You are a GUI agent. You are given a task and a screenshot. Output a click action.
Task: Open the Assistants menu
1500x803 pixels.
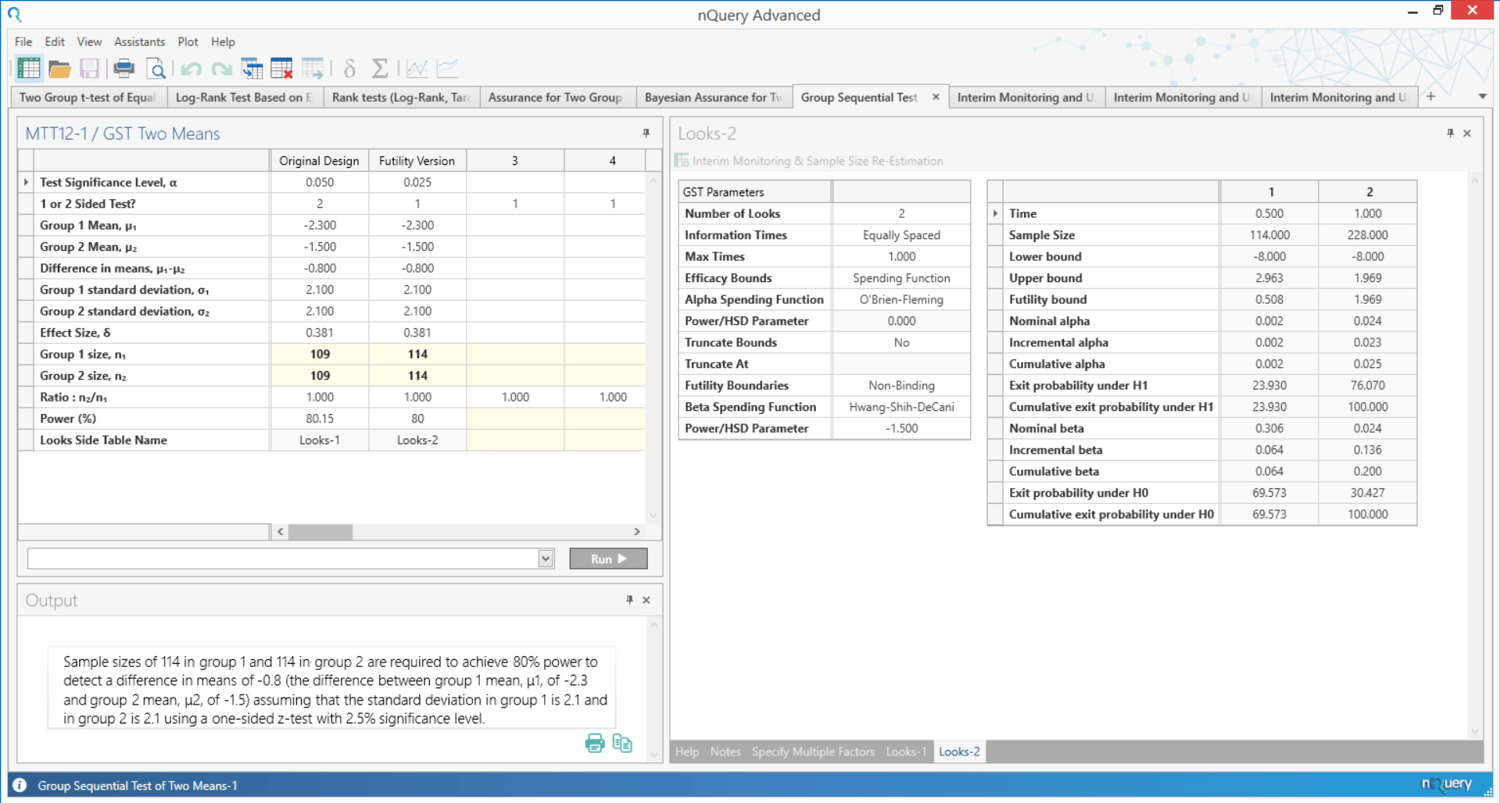pos(139,41)
